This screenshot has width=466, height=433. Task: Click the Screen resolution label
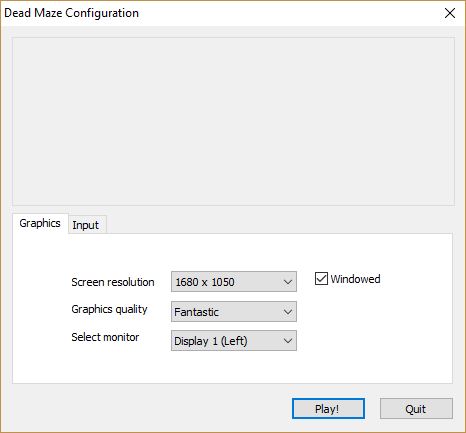113,282
